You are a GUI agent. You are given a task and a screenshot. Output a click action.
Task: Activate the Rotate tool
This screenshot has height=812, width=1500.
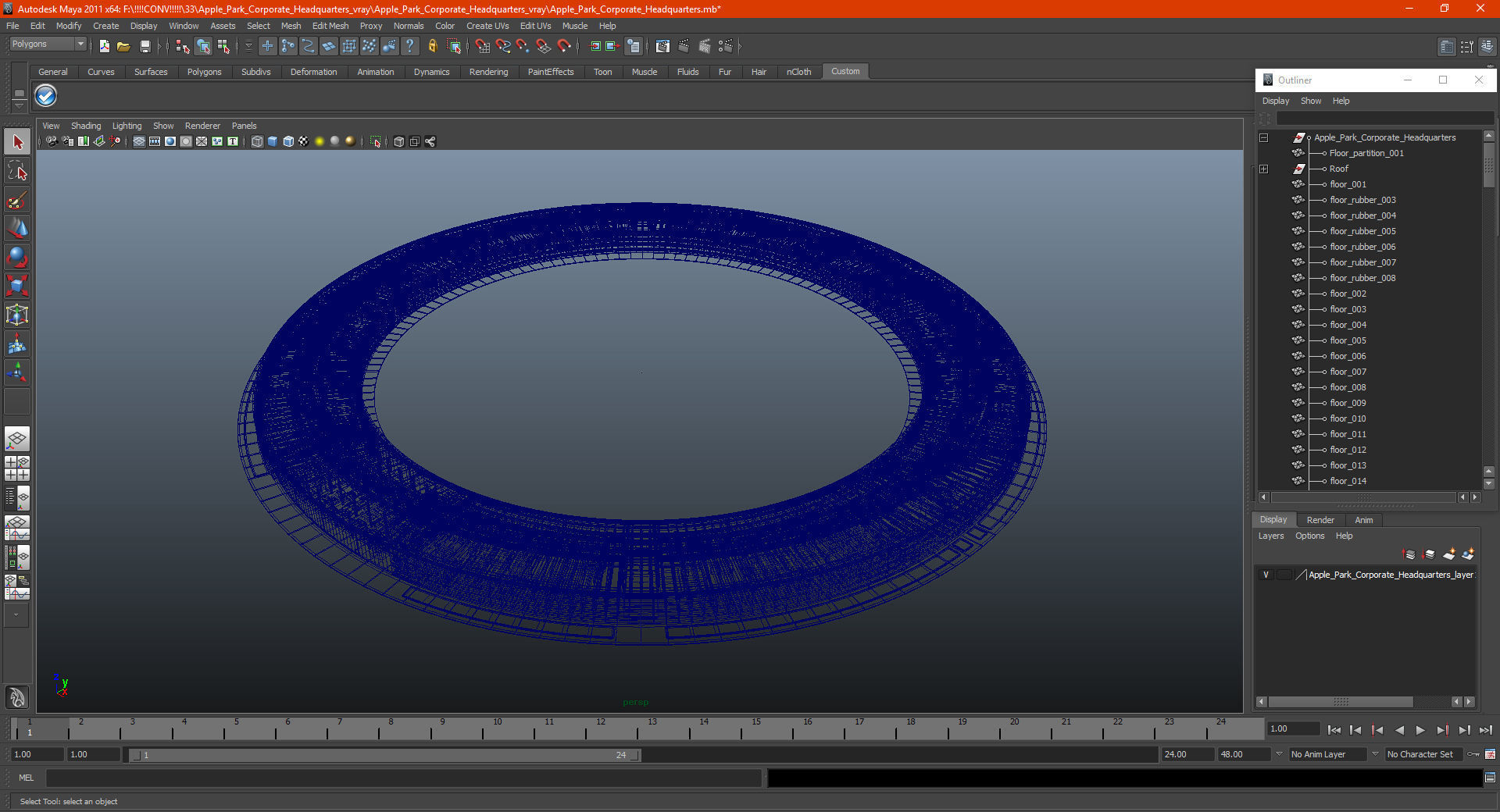tap(17, 257)
